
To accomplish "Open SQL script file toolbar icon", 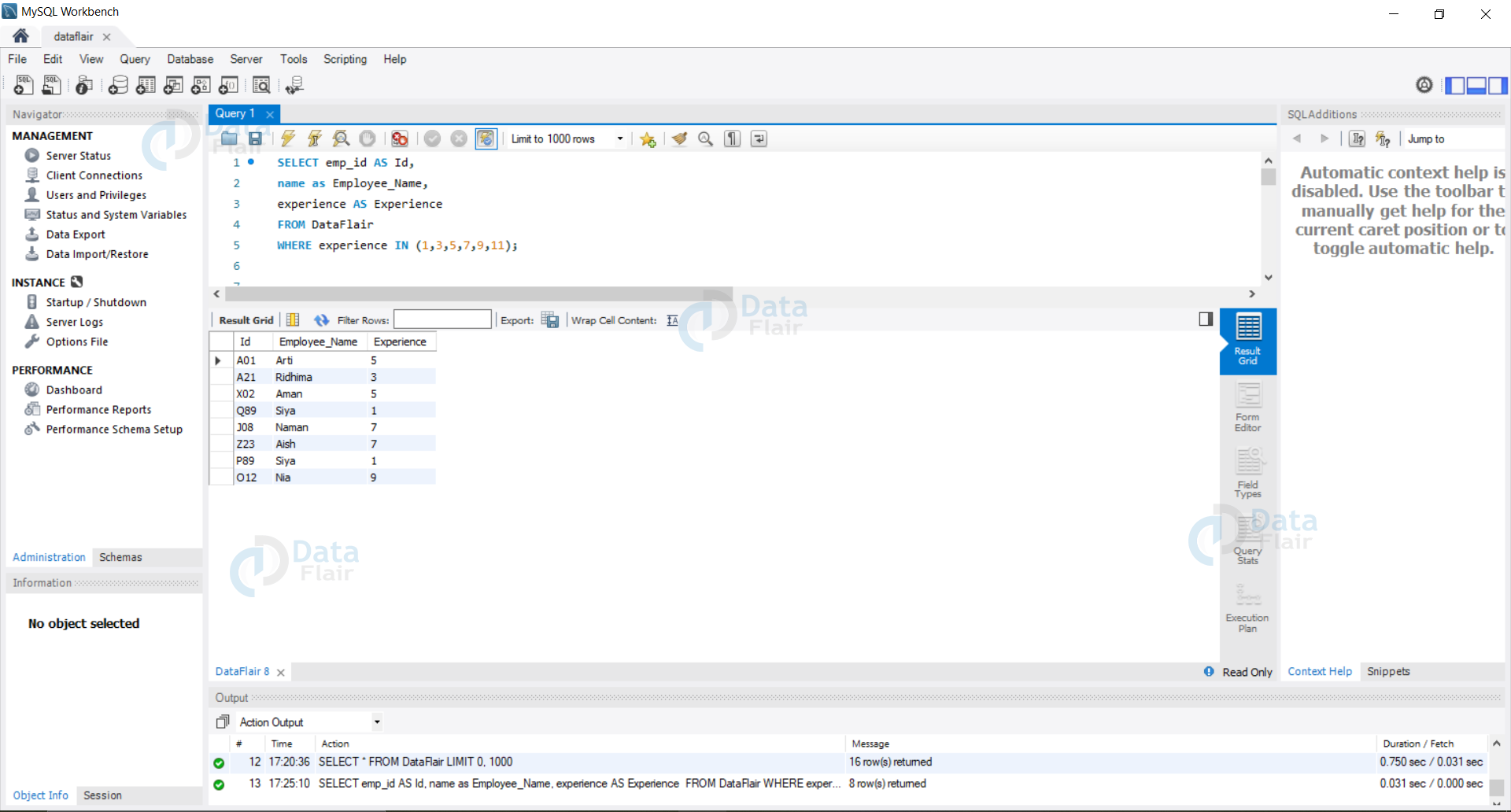I will click(52, 85).
